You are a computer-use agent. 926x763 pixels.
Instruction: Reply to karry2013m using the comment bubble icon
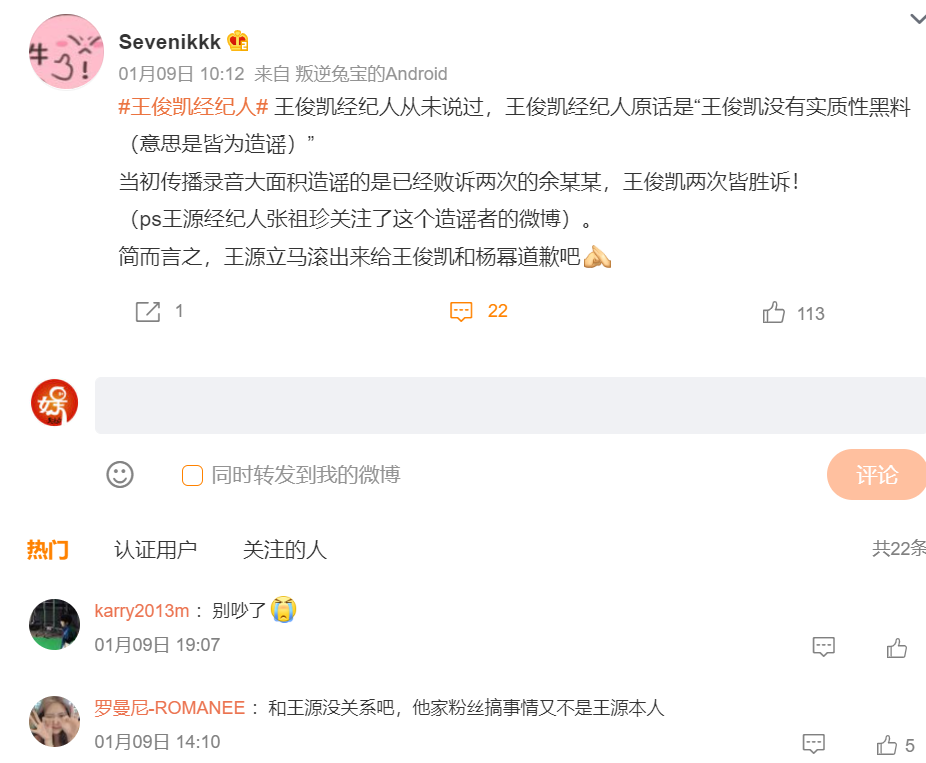click(823, 647)
